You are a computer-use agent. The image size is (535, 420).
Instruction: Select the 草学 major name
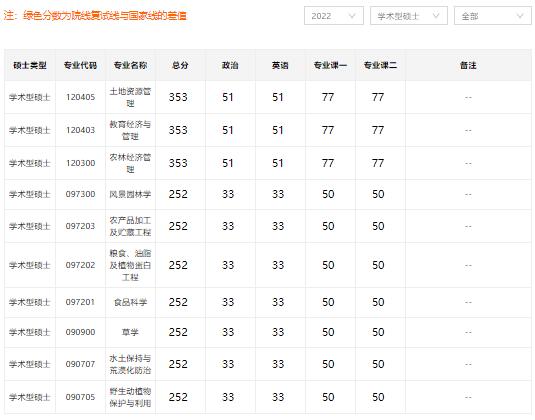coord(130,332)
